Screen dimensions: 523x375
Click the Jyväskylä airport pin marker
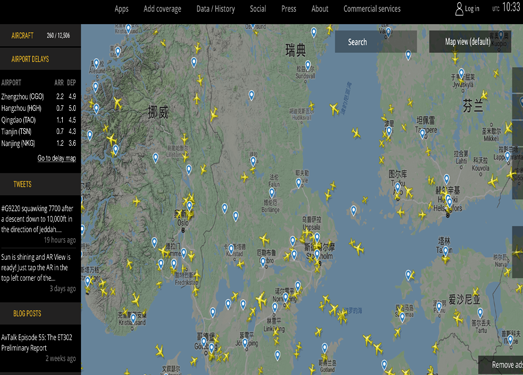pyautogui.click(x=461, y=73)
